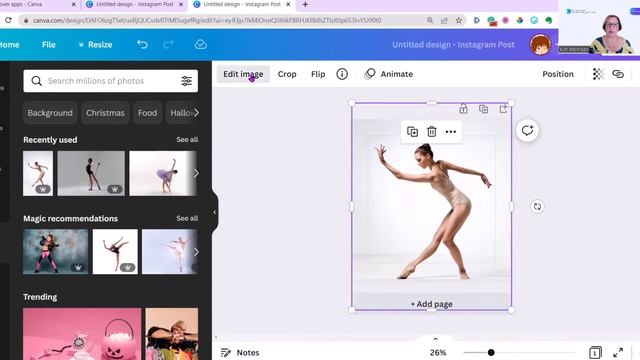This screenshot has height=360, width=640.
Task: Click the Search millions of photos field
Action: (111, 81)
